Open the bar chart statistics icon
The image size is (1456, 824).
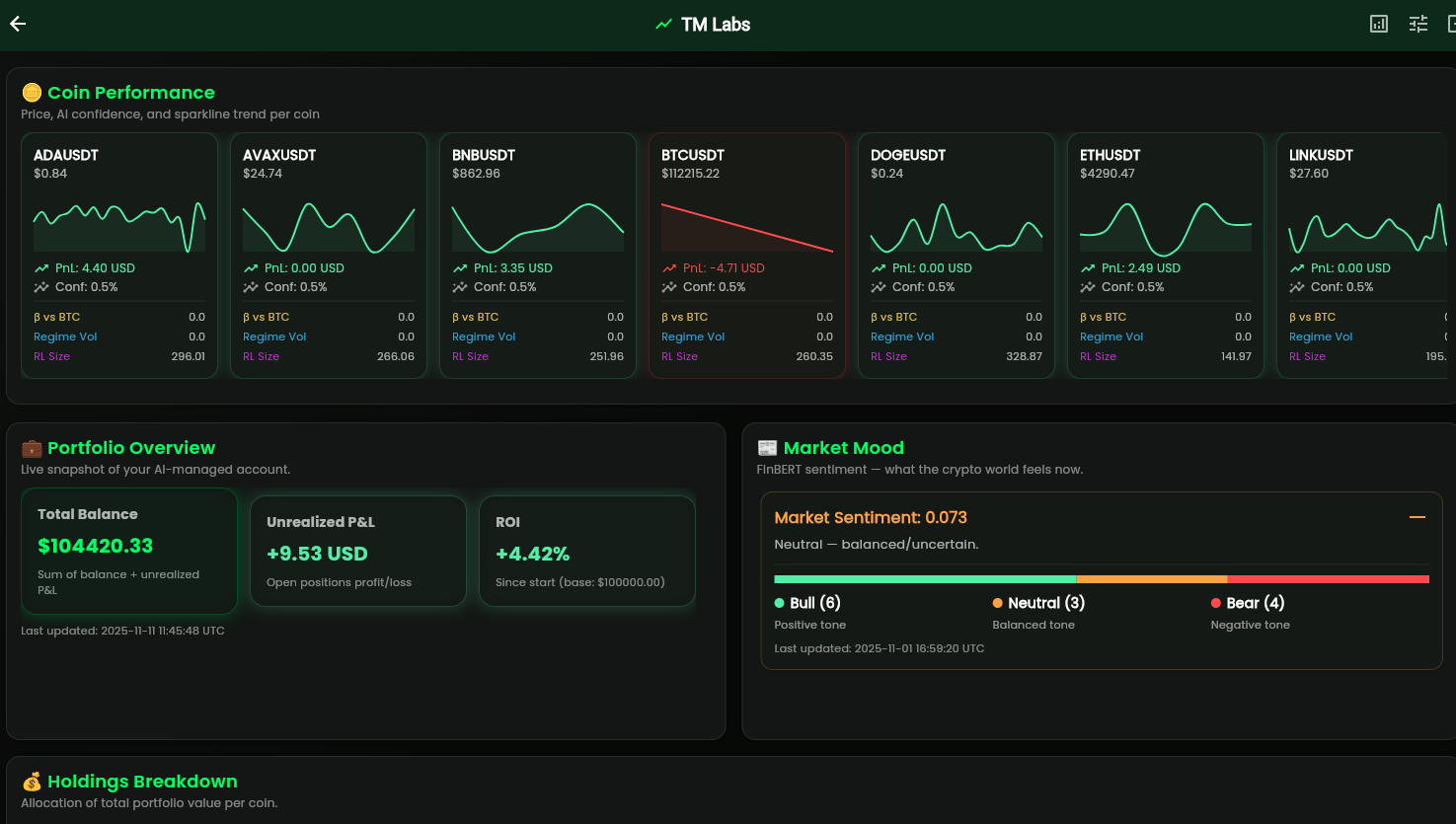tap(1378, 23)
